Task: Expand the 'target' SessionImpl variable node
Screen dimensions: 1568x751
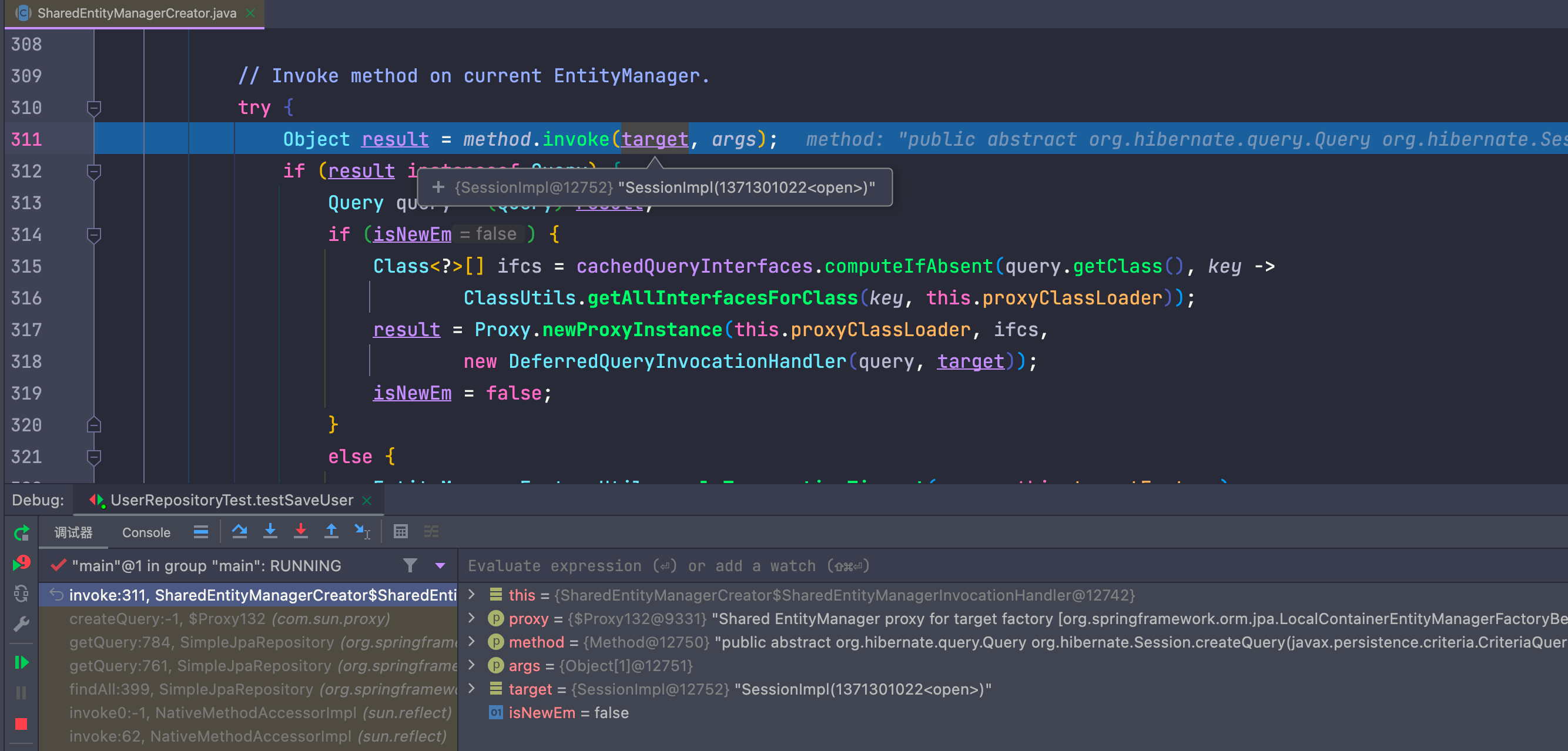Action: 471,688
